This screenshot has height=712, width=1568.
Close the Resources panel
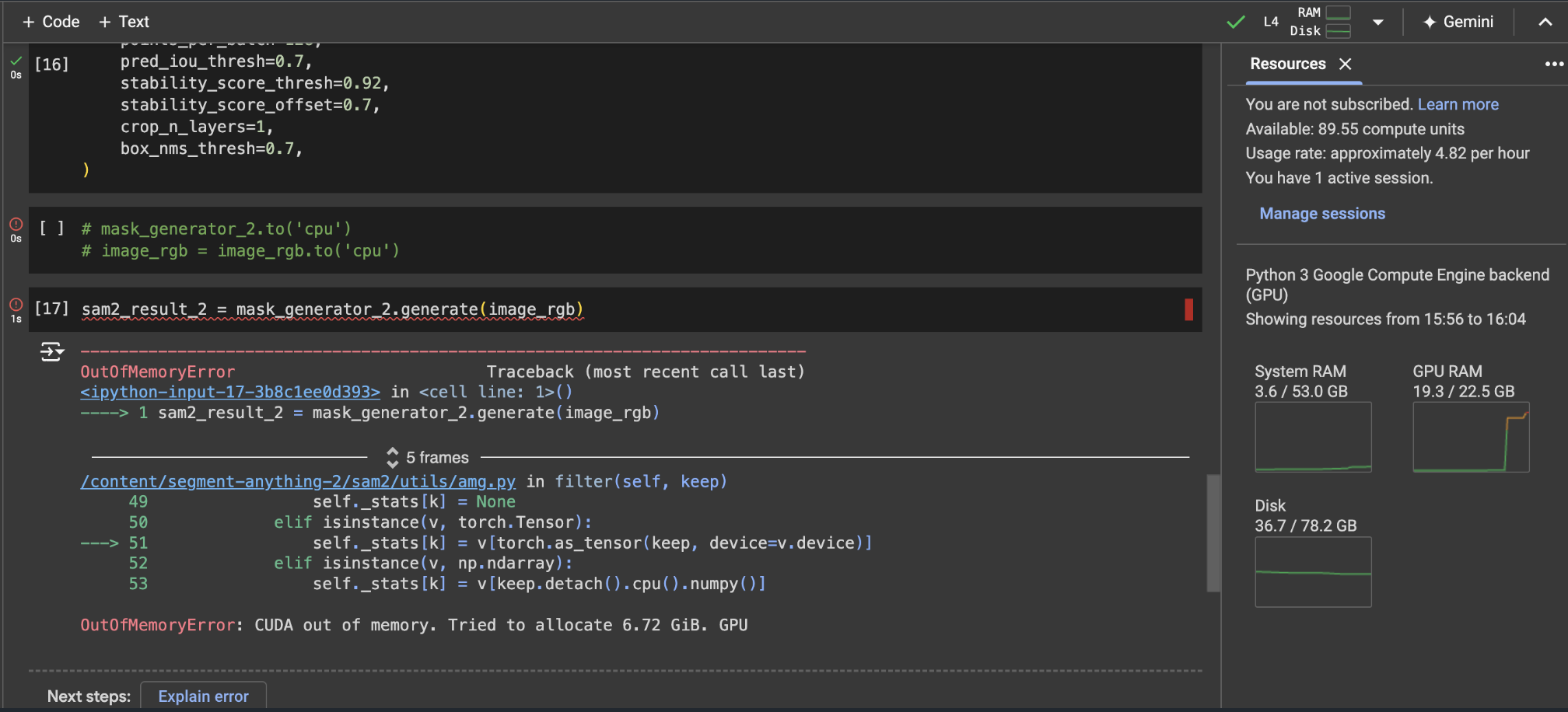click(1346, 64)
